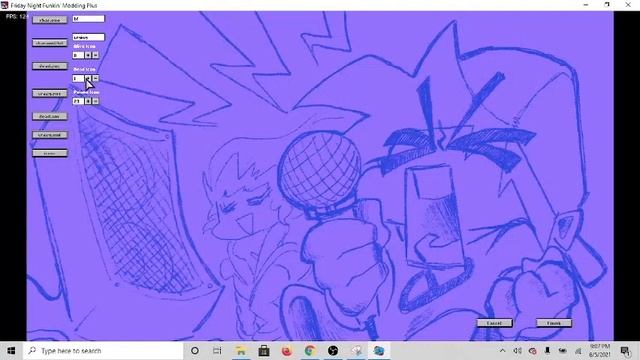Open Task View on the taskbar
The width and height of the screenshot is (640, 360).
(217, 351)
